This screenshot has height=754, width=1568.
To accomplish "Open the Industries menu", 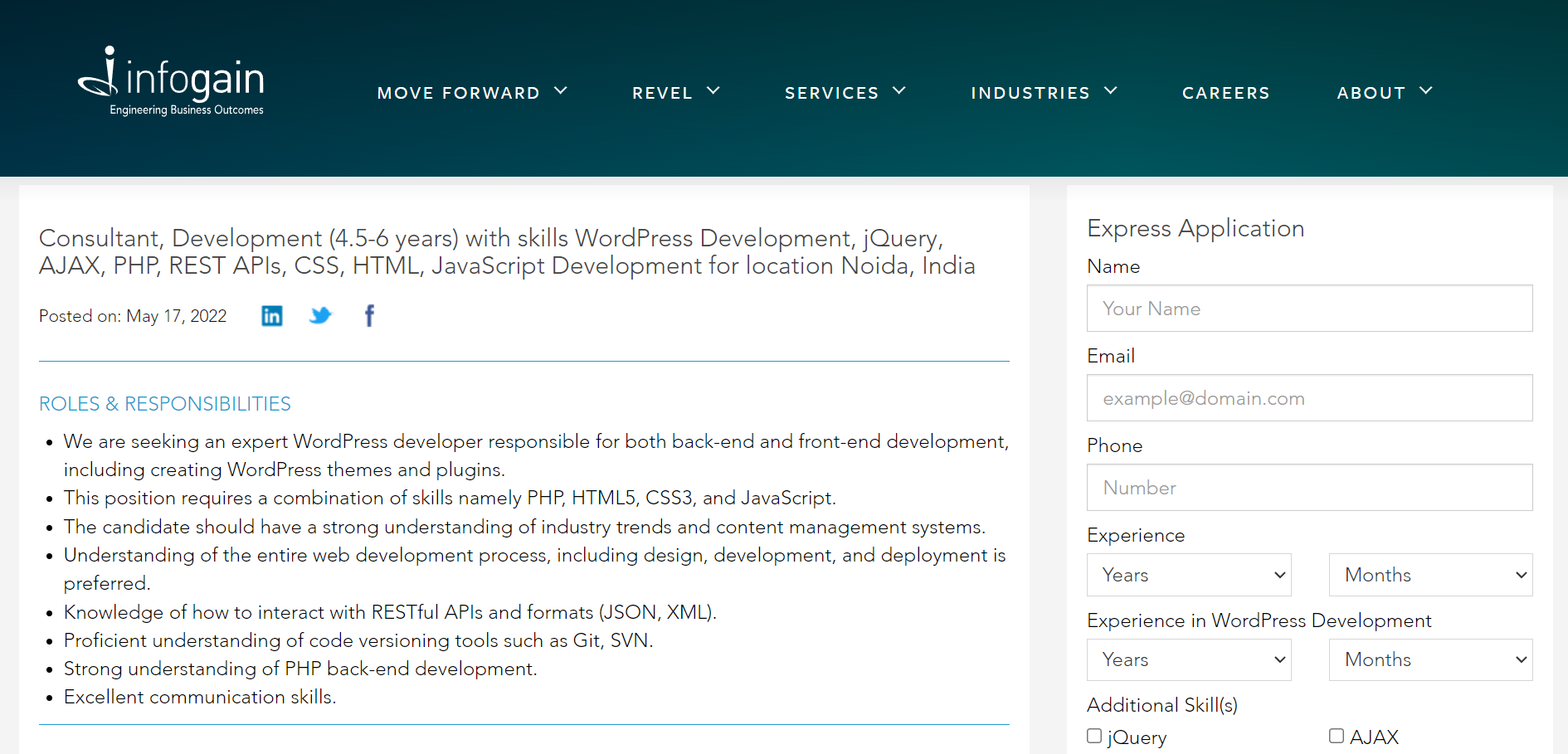I will coord(1030,93).
